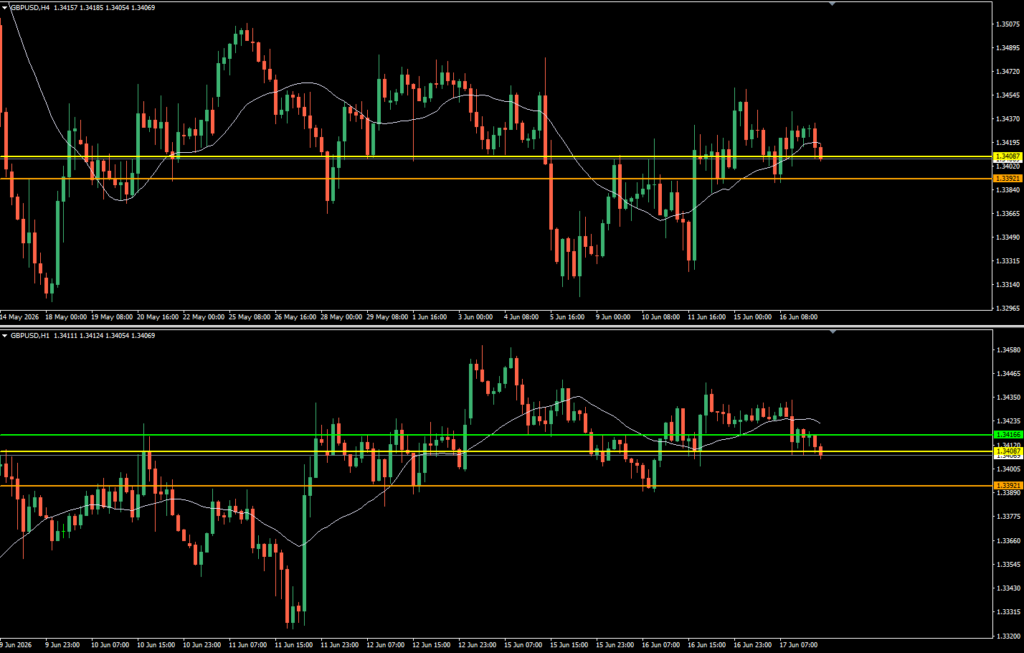
Task: Click the 17 Jun 07:00 time label on H1
Action: [x=798, y=645]
